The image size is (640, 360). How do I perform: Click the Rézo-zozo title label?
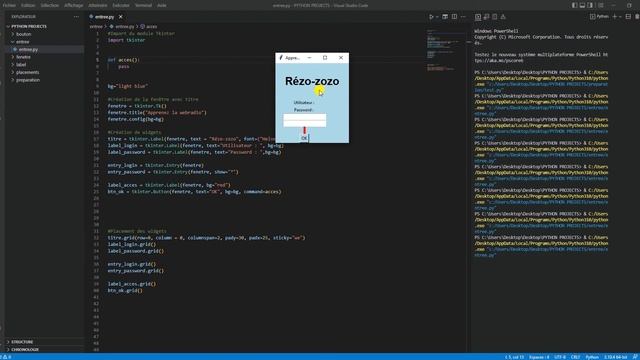tap(312, 81)
